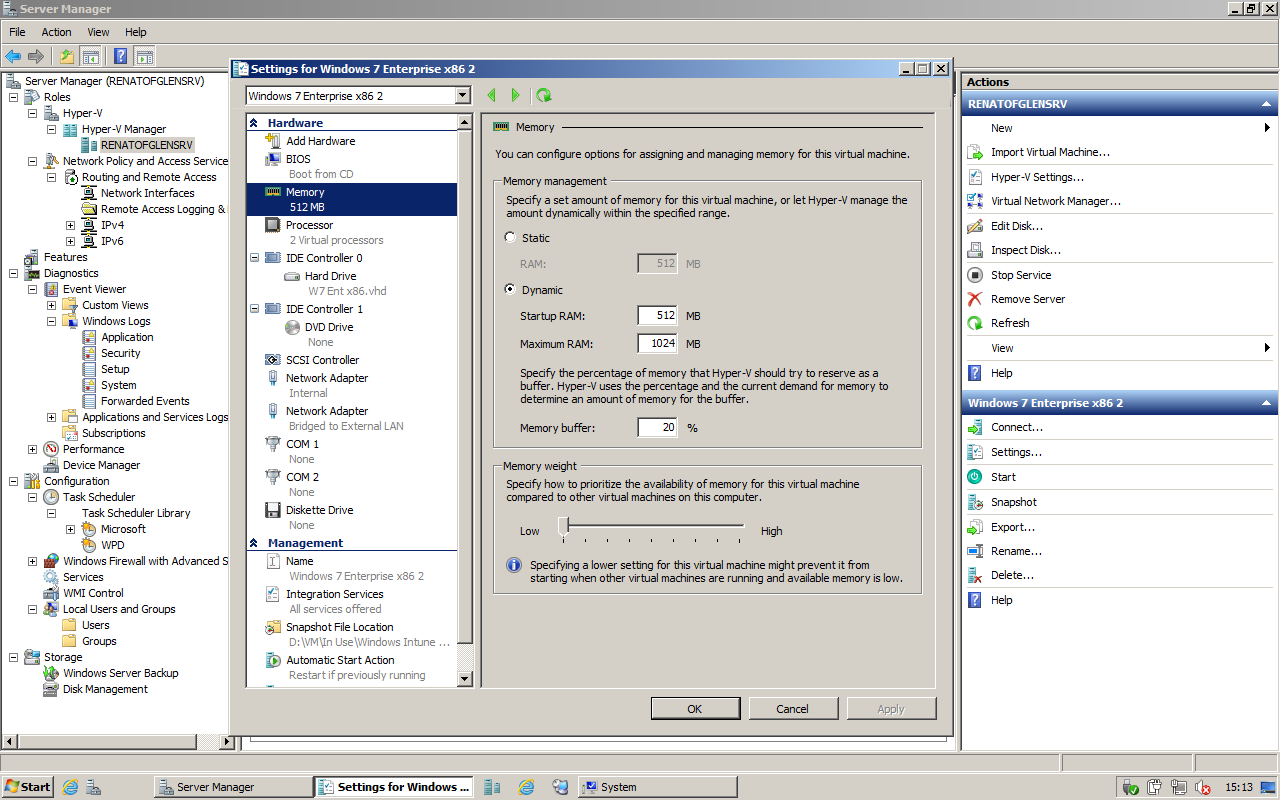Collapse IDE Controller 1 node
The image size is (1280, 800).
pos(254,309)
